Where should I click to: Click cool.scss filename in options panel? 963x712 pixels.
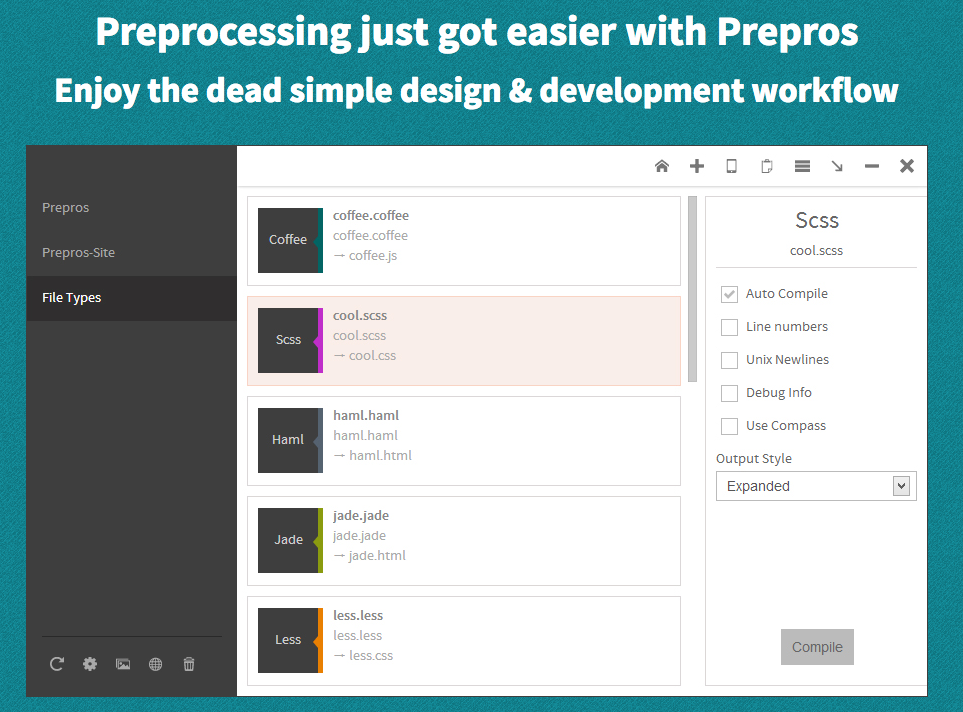pos(816,251)
